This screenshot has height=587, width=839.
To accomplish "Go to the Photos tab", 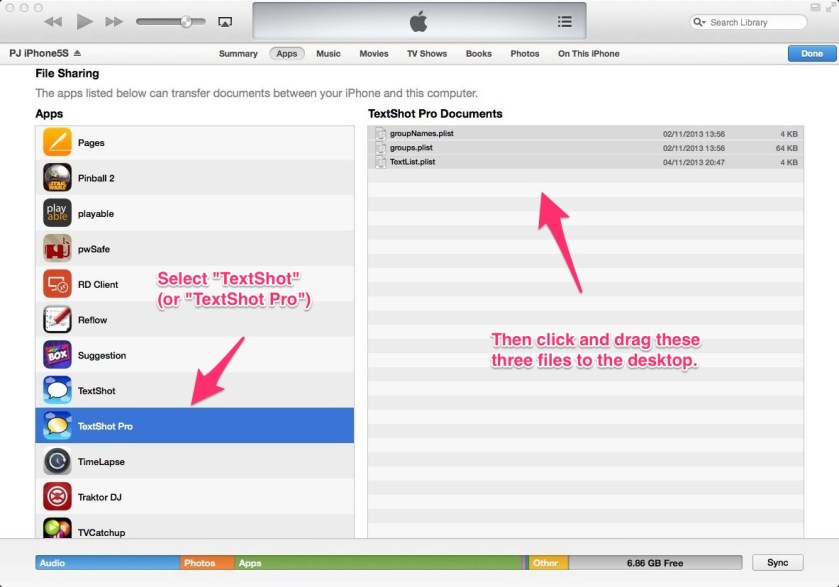I will point(524,54).
